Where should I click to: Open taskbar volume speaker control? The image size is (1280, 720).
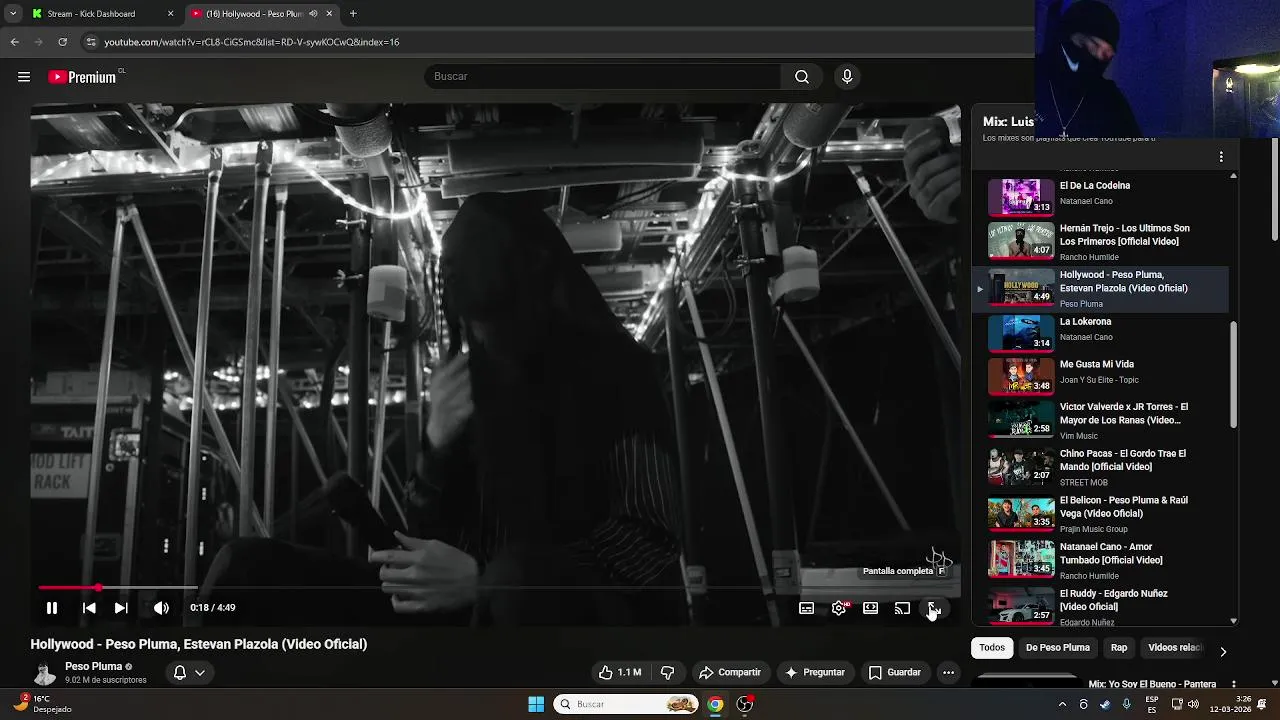pos(1193,704)
